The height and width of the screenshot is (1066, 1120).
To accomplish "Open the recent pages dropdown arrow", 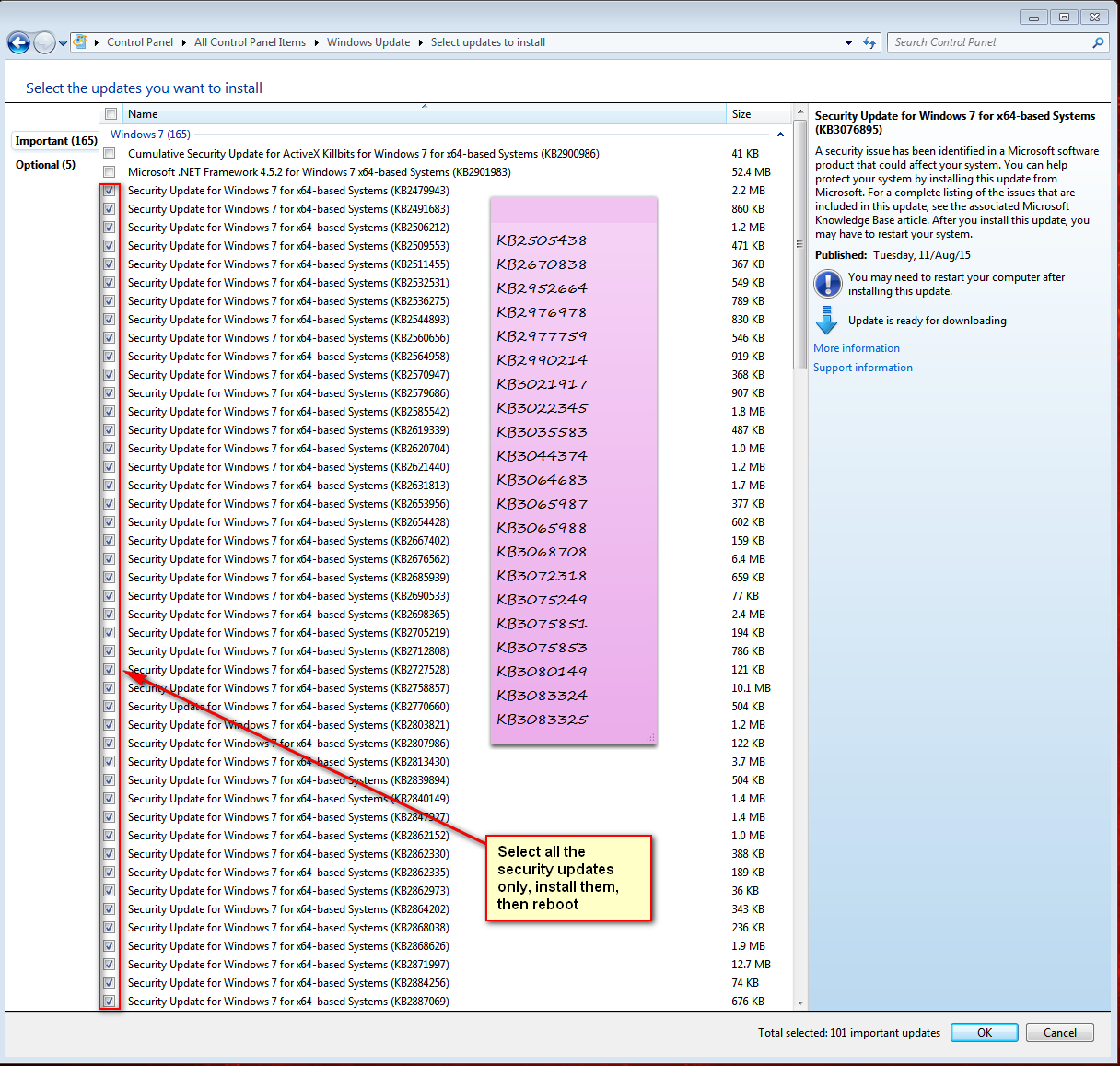I will click(x=63, y=42).
